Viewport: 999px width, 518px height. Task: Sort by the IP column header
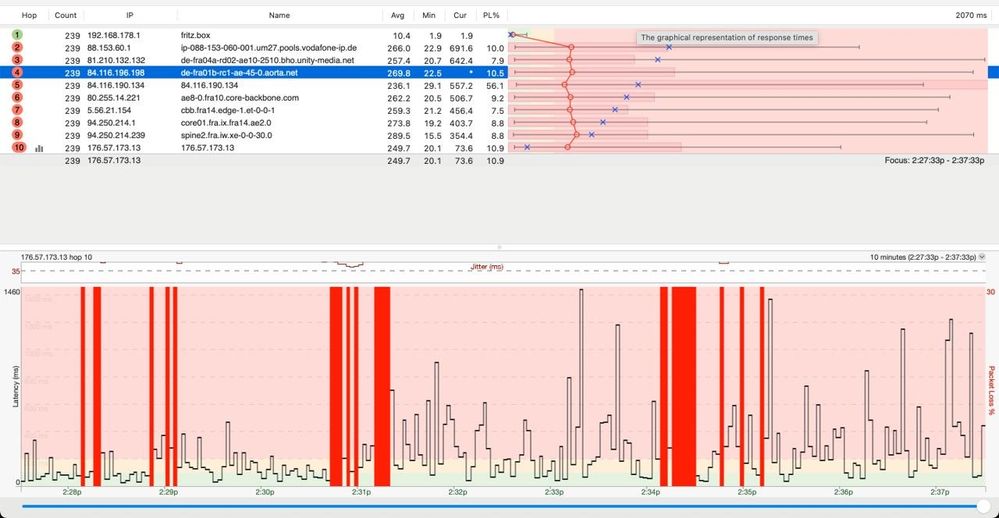click(x=130, y=15)
